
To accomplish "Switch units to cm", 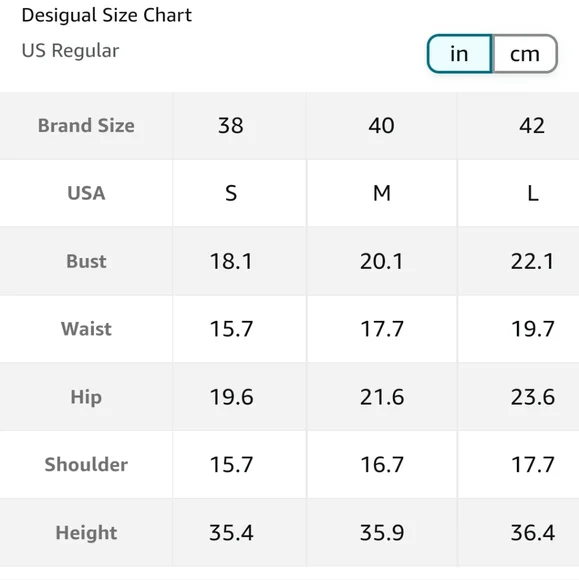I will (x=525, y=54).
